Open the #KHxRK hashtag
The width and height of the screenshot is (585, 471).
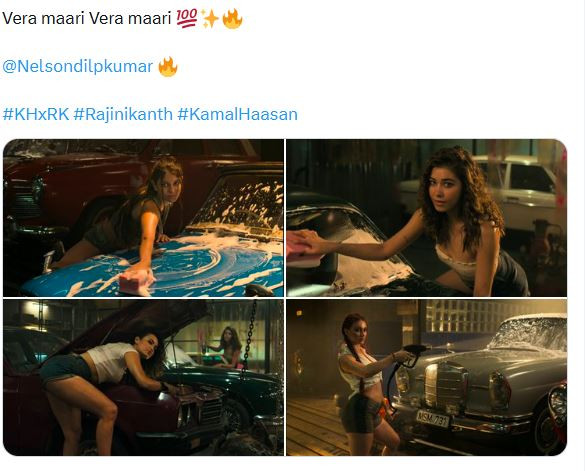[x=36, y=114]
